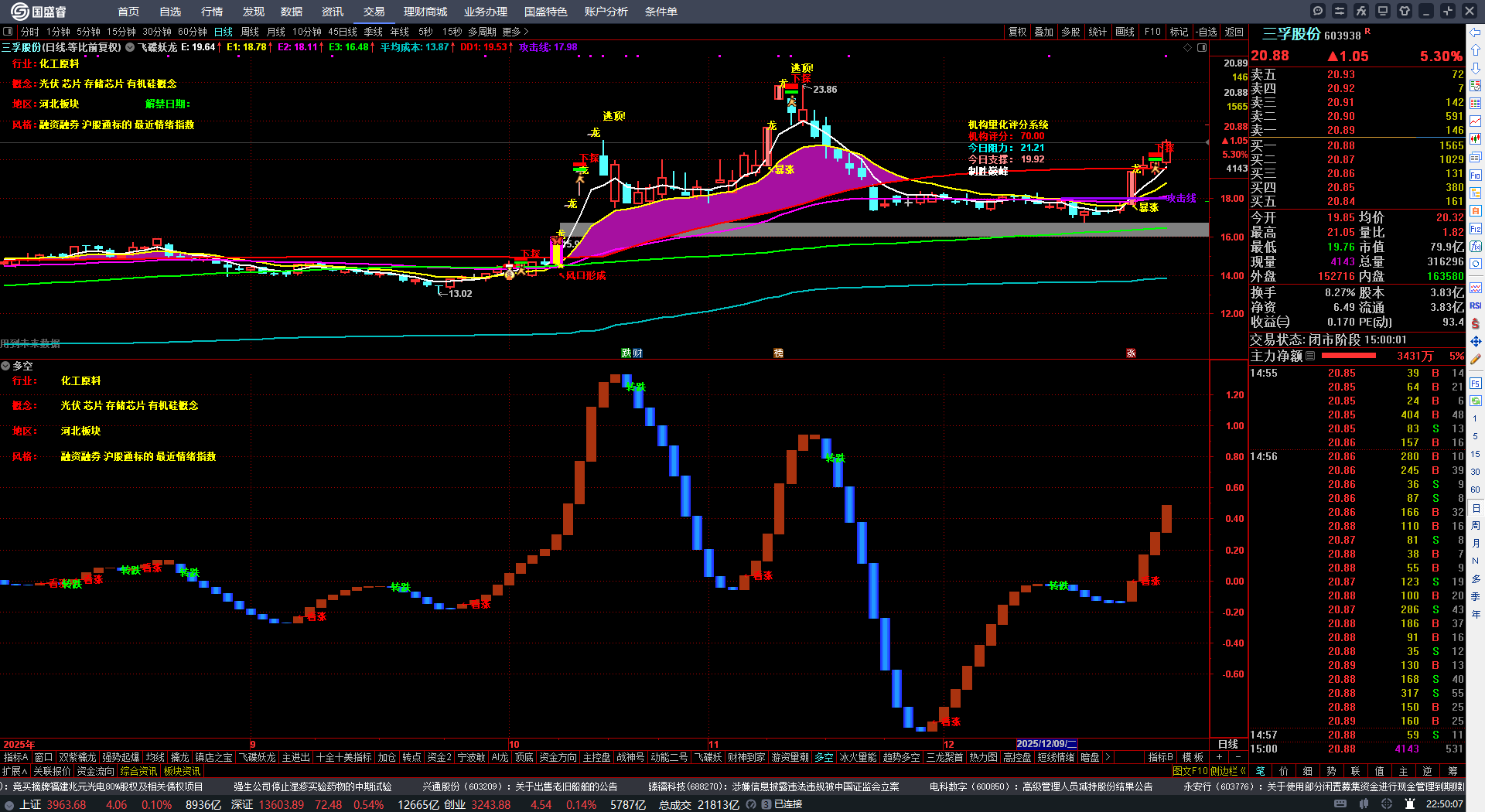This screenshot has width=1485, height=812.
Task: Click the crosshair target icon in status bar
Action: point(1388,804)
